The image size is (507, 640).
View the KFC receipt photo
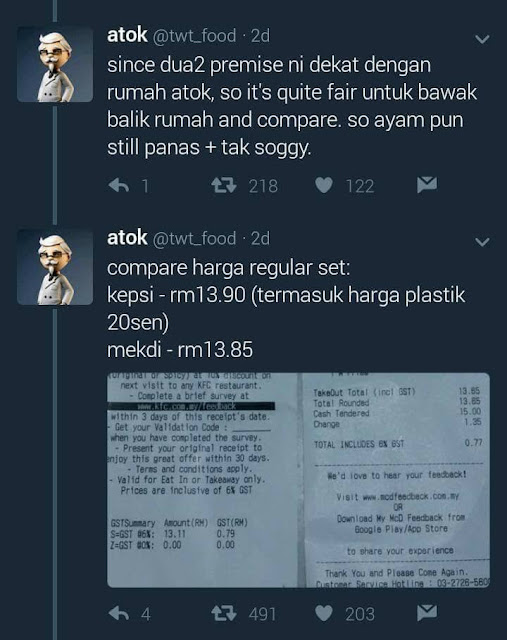coord(203,480)
